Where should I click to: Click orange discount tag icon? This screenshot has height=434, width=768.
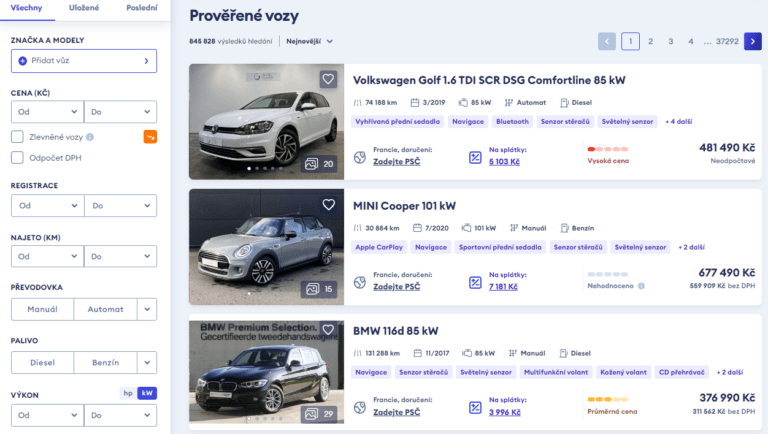150,137
